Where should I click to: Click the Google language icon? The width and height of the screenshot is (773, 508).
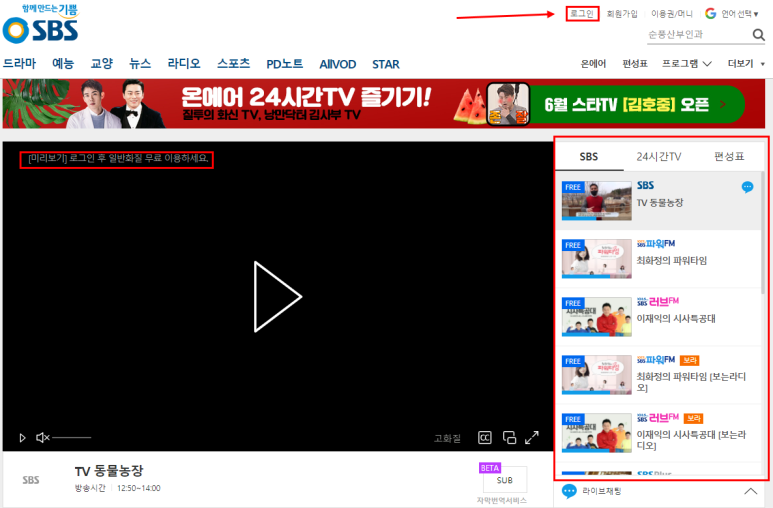pyautogui.click(x=710, y=13)
